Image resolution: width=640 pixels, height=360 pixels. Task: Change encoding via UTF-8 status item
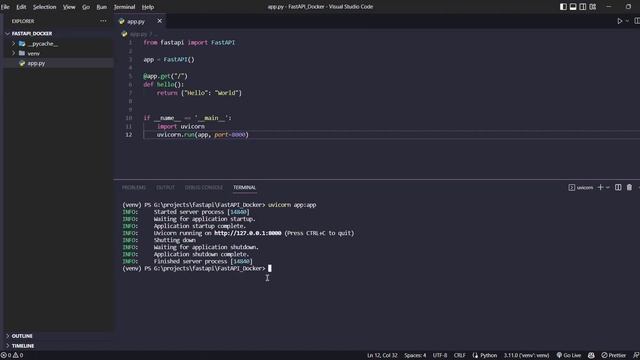pos(440,356)
